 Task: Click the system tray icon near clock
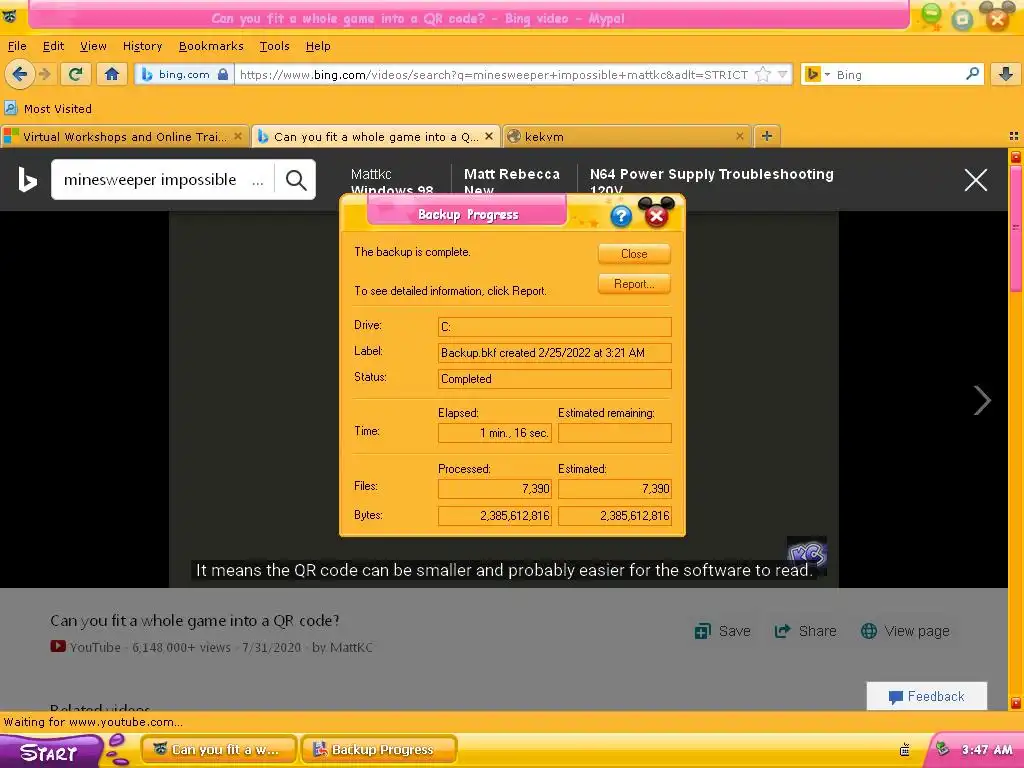942,749
